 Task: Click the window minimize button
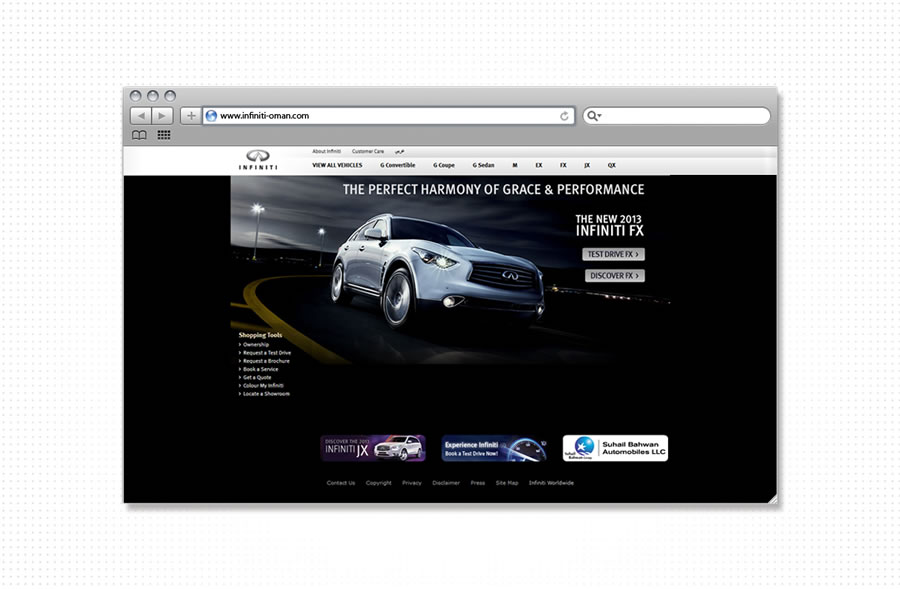point(153,96)
